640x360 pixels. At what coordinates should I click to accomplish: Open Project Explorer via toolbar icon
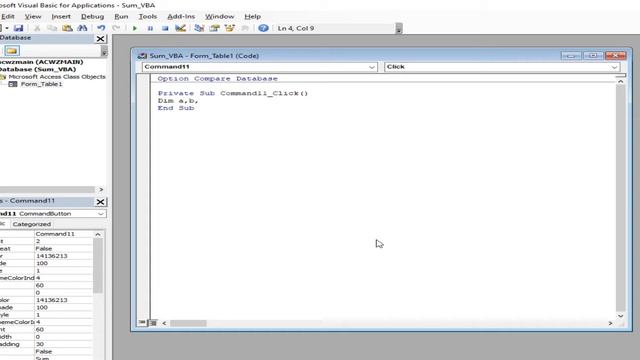199,28
